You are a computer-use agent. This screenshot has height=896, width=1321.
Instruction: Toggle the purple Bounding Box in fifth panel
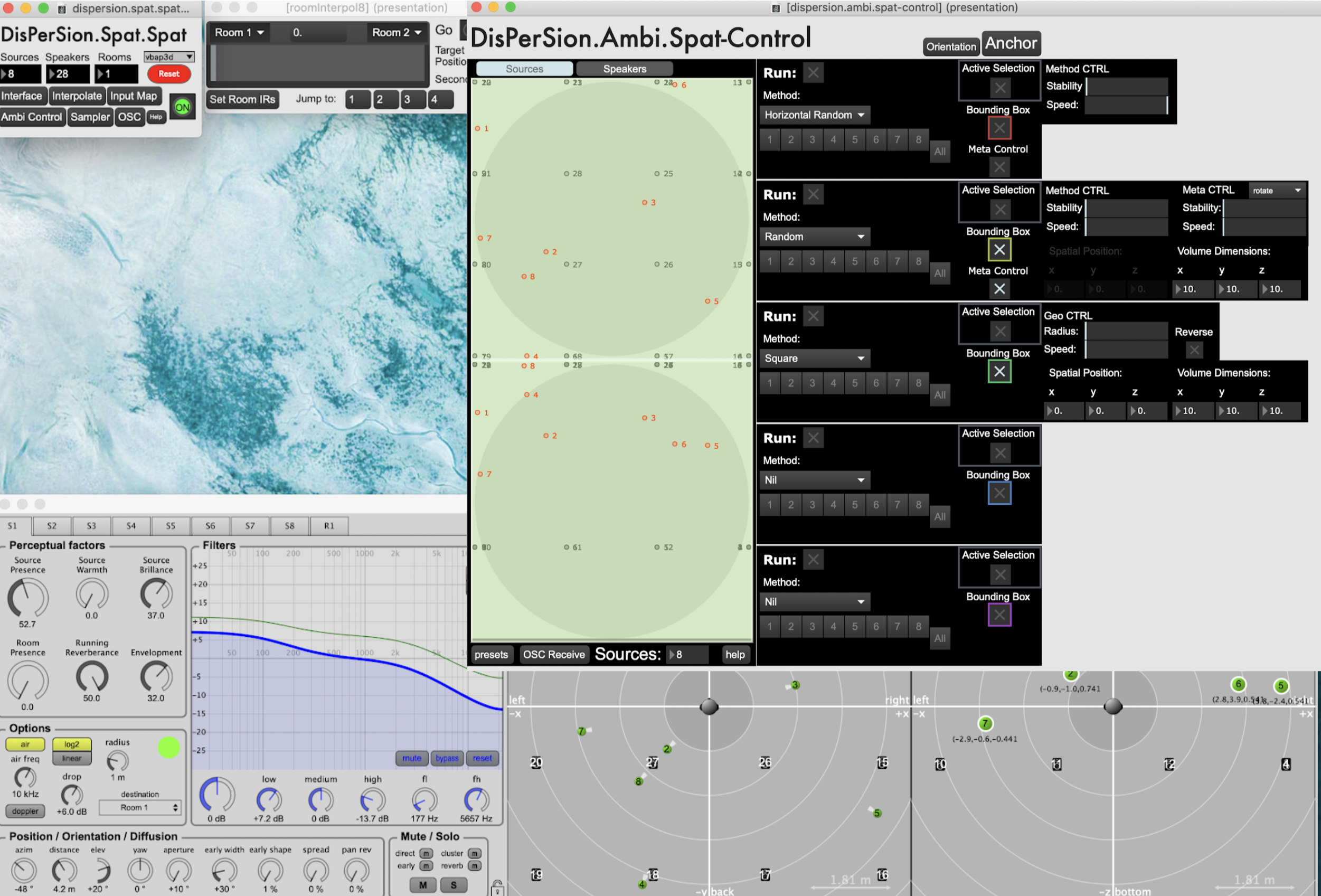[999, 615]
